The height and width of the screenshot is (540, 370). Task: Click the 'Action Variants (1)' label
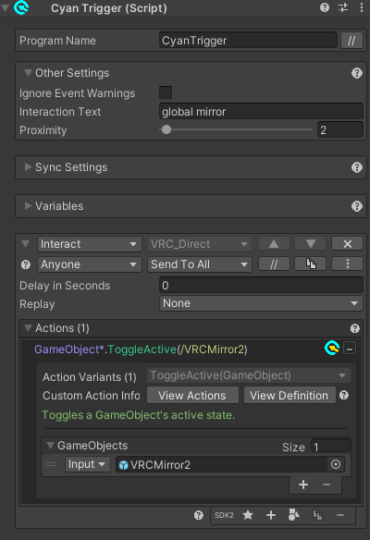89,377
